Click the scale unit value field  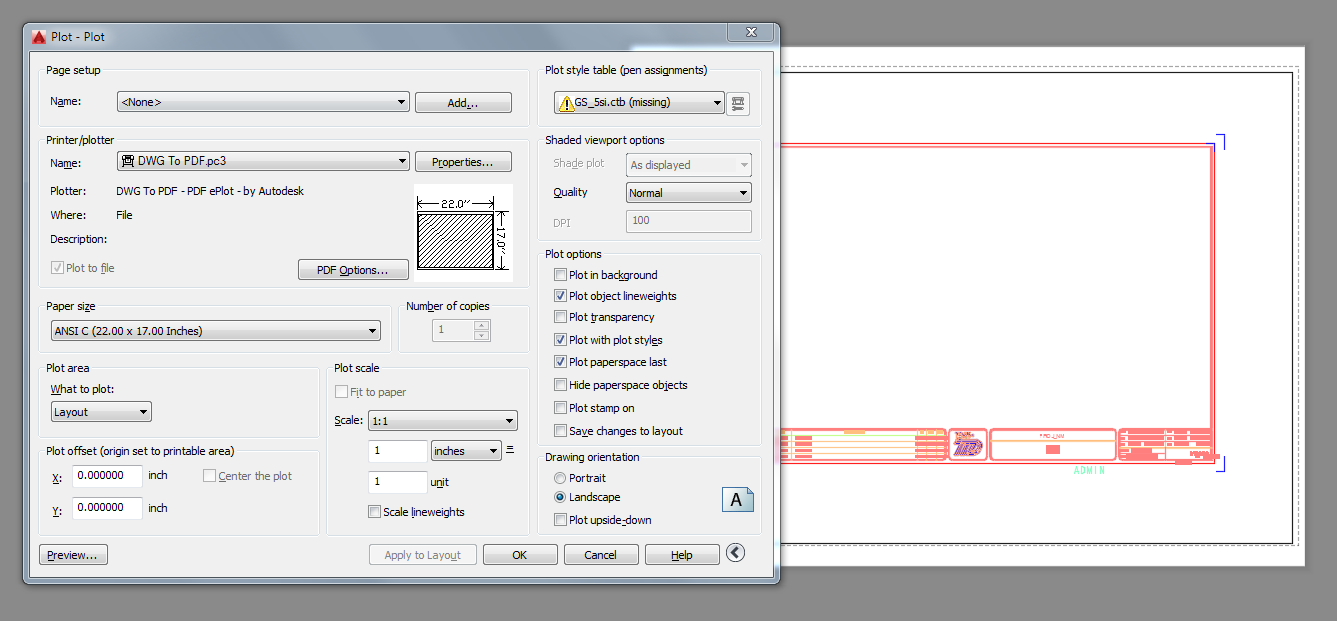tap(398, 482)
